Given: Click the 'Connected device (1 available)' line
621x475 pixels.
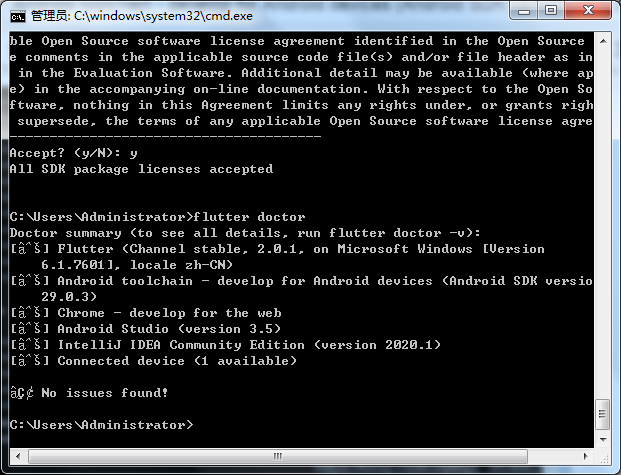Looking at the screenshot, I should click(153, 361).
